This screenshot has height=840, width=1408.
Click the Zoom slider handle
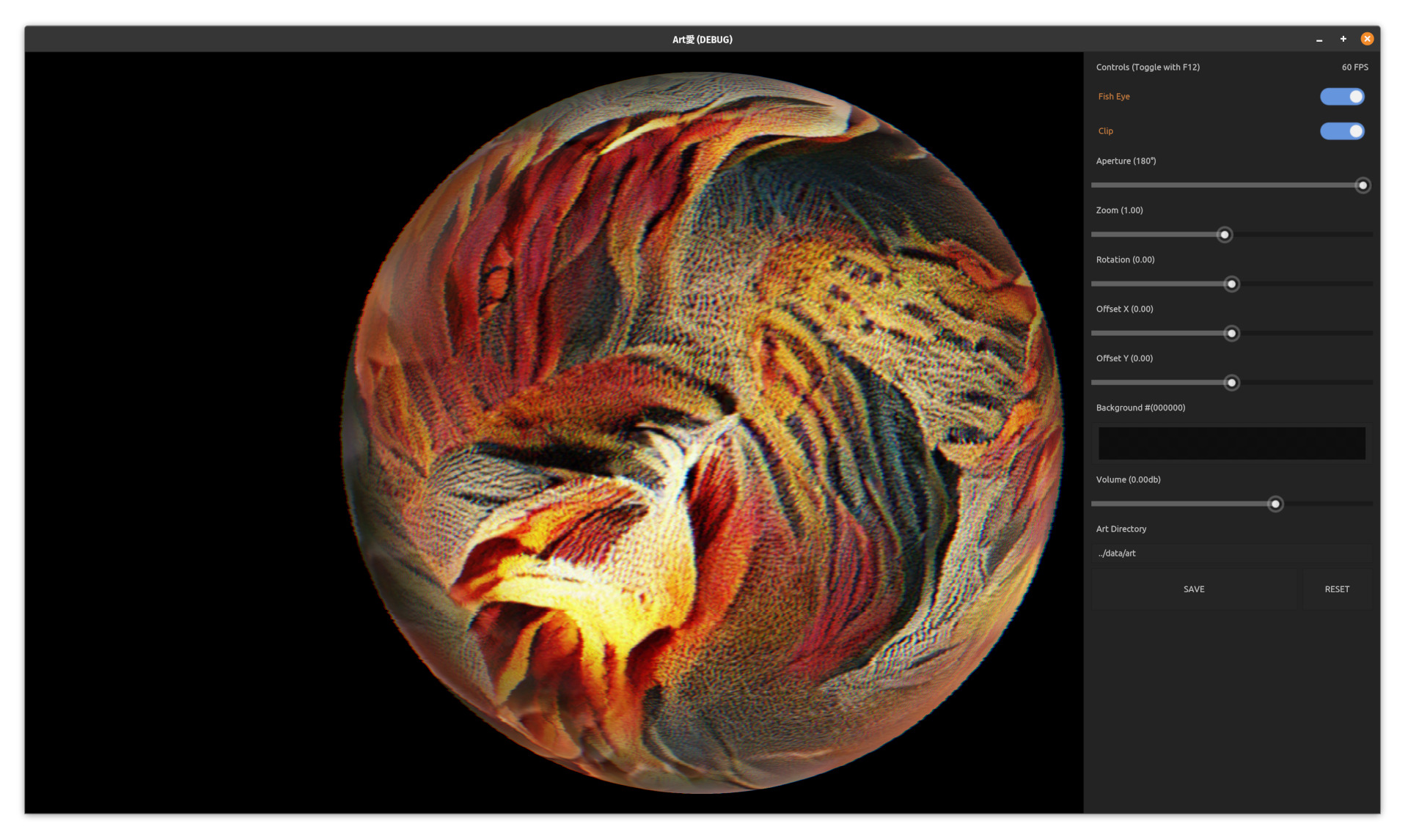point(1224,235)
